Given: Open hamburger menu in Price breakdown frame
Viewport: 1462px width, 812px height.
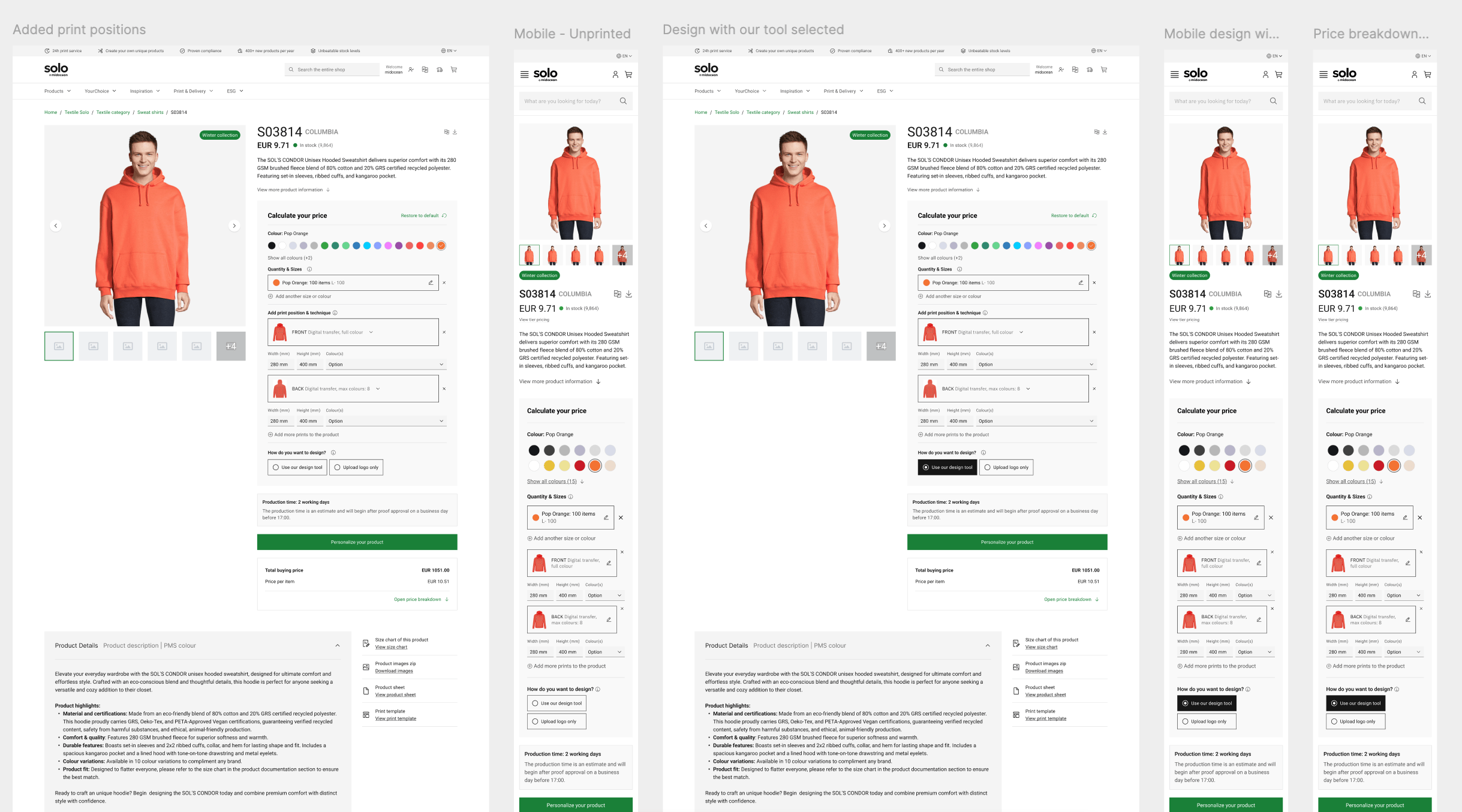Looking at the screenshot, I should [1323, 74].
